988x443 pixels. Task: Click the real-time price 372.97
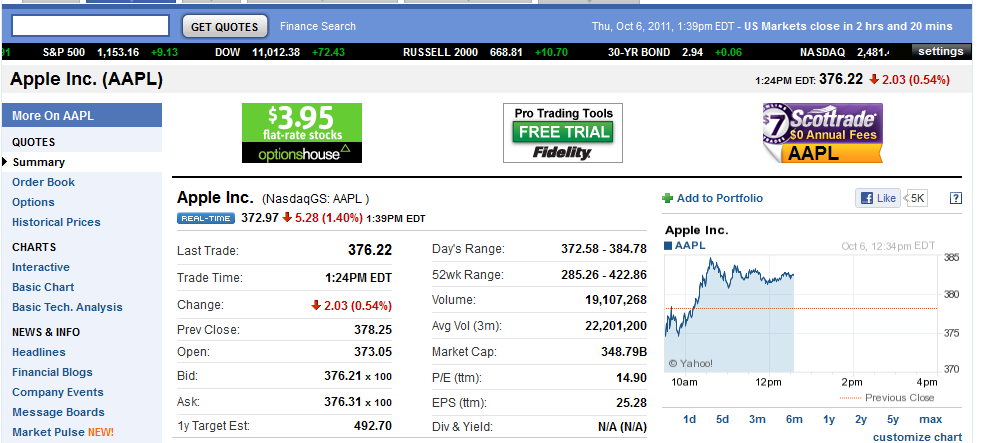point(260,218)
